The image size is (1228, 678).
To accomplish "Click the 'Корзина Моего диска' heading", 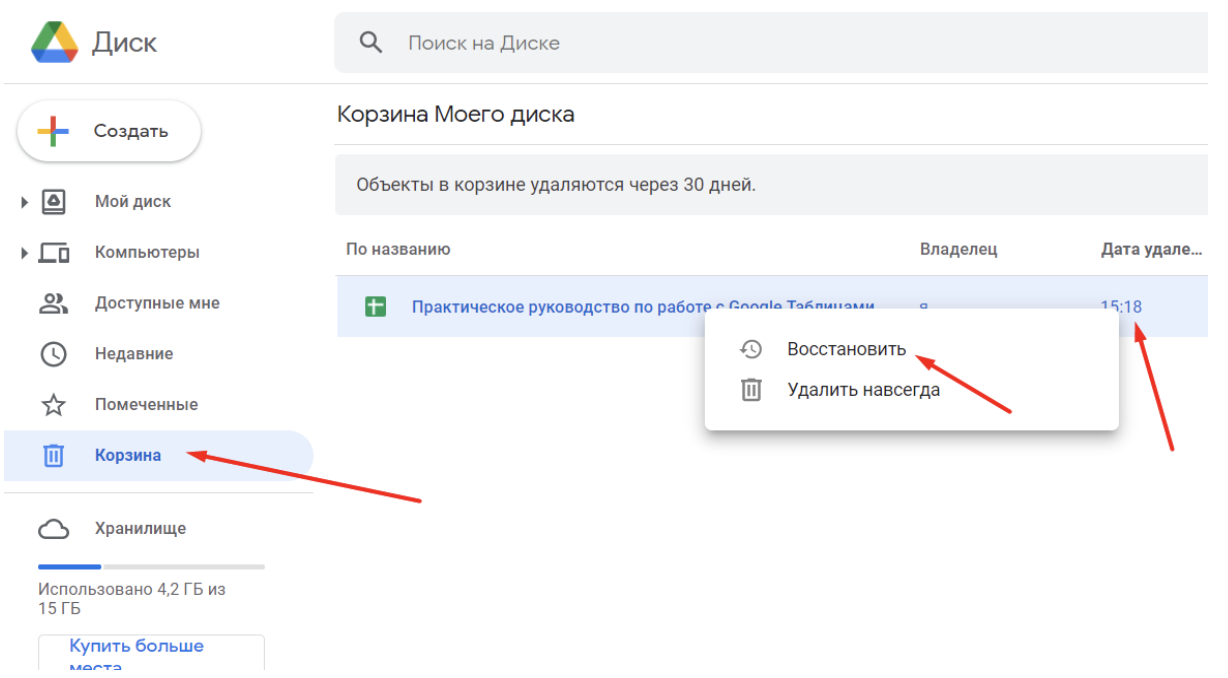I will click(x=456, y=114).
